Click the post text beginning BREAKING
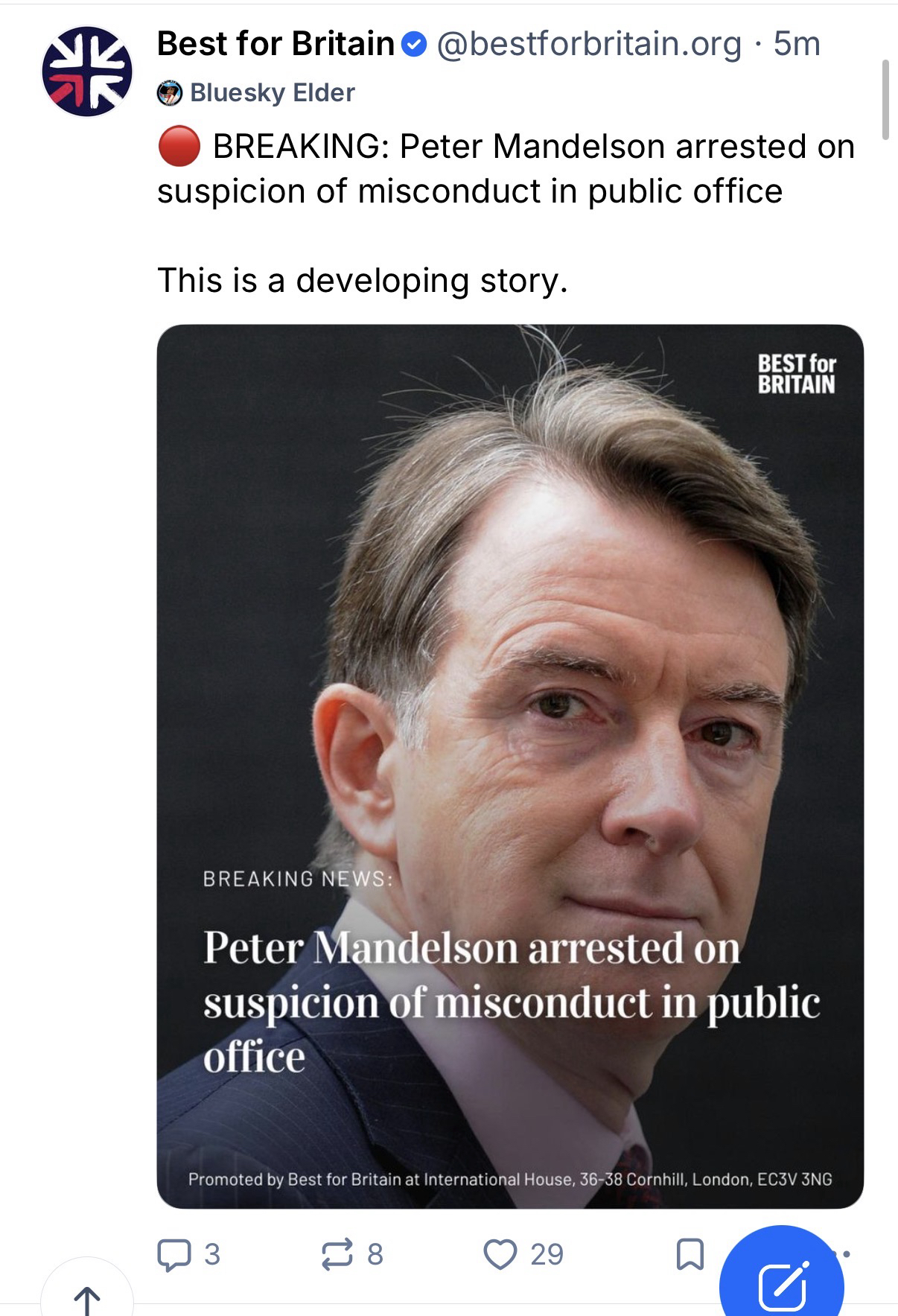898x1316 pixels. coord(506,168)
